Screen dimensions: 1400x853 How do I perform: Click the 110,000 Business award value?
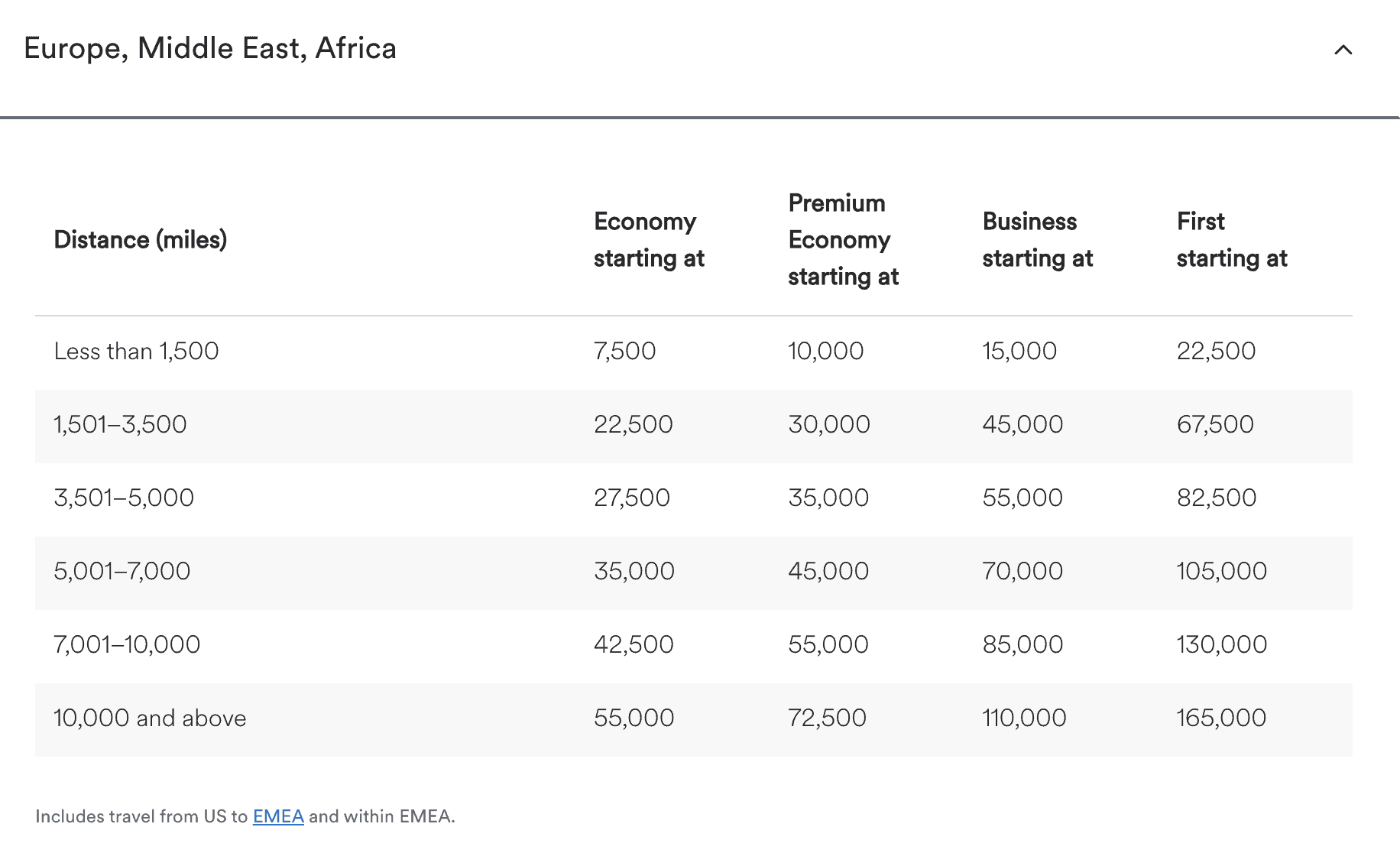click(x=1024, y=717)
